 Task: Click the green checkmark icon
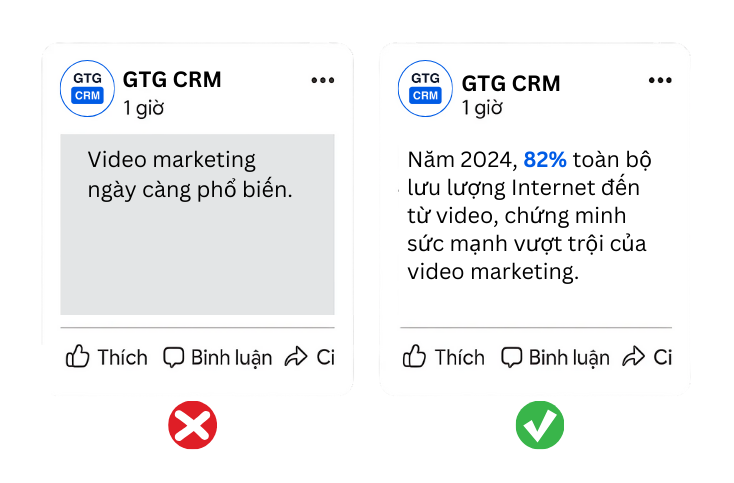point(540,427)
